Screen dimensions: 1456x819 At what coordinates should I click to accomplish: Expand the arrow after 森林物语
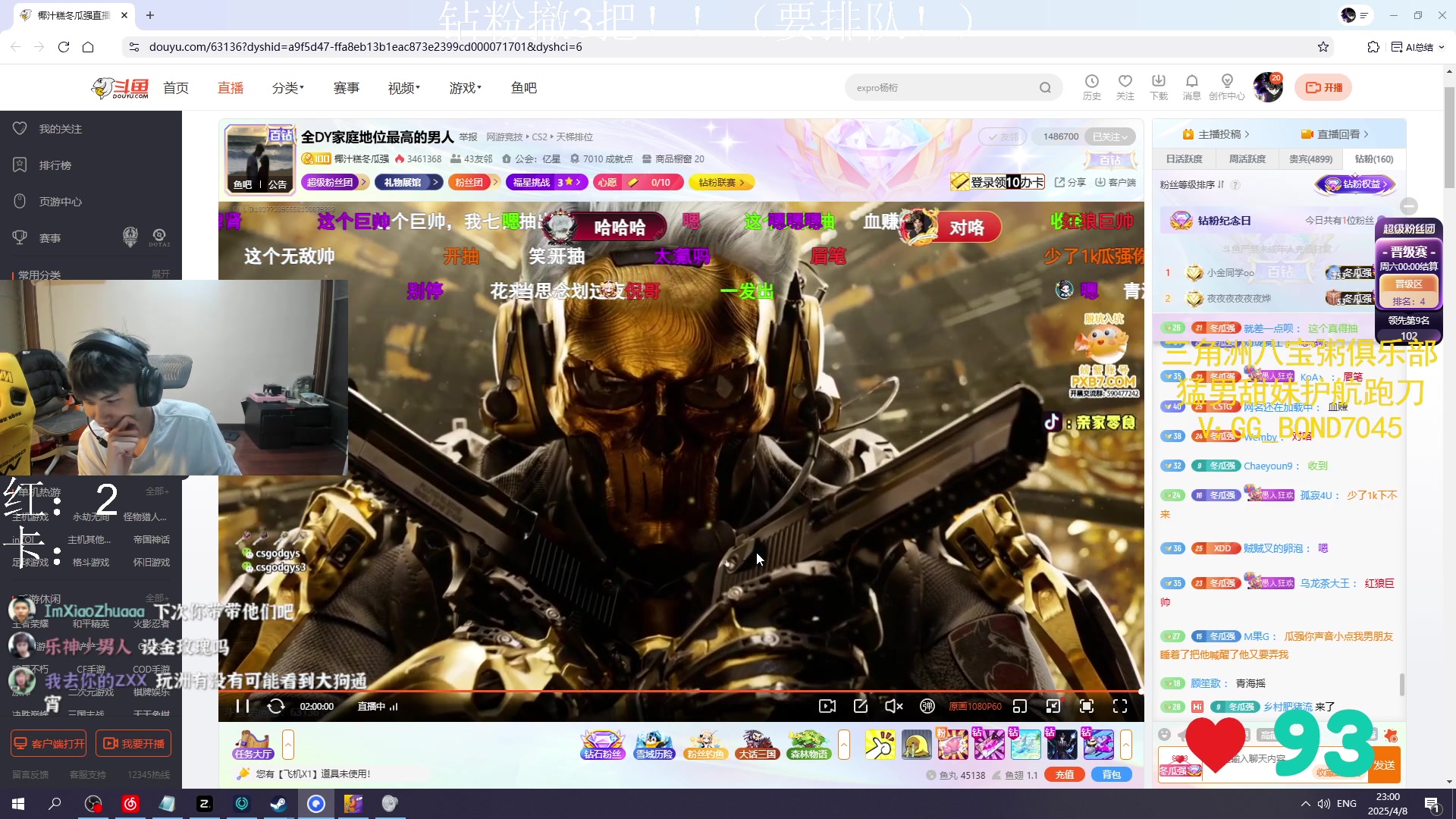point(844,745)
